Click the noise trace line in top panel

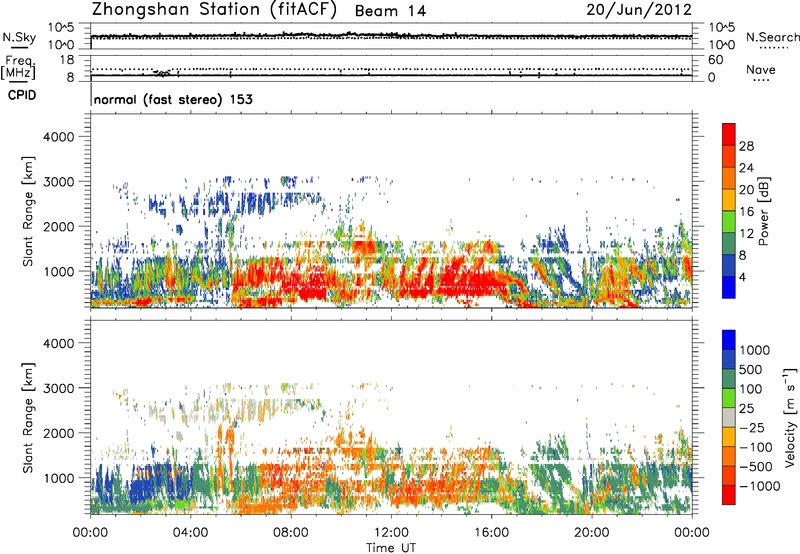[391, 36]
